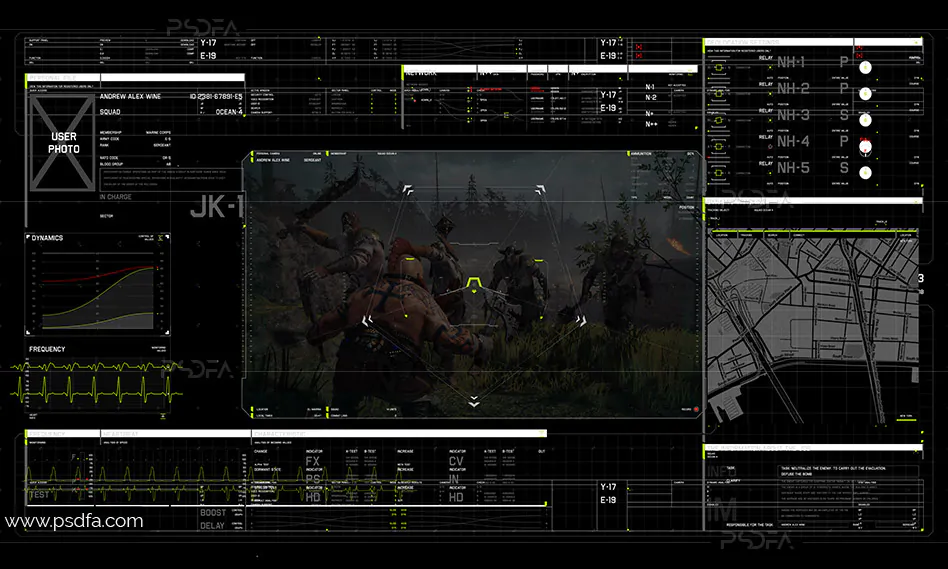948x569 pixels.
Task: Switch to the HEARTBEAT tab
Action: [x=175, y=434]
